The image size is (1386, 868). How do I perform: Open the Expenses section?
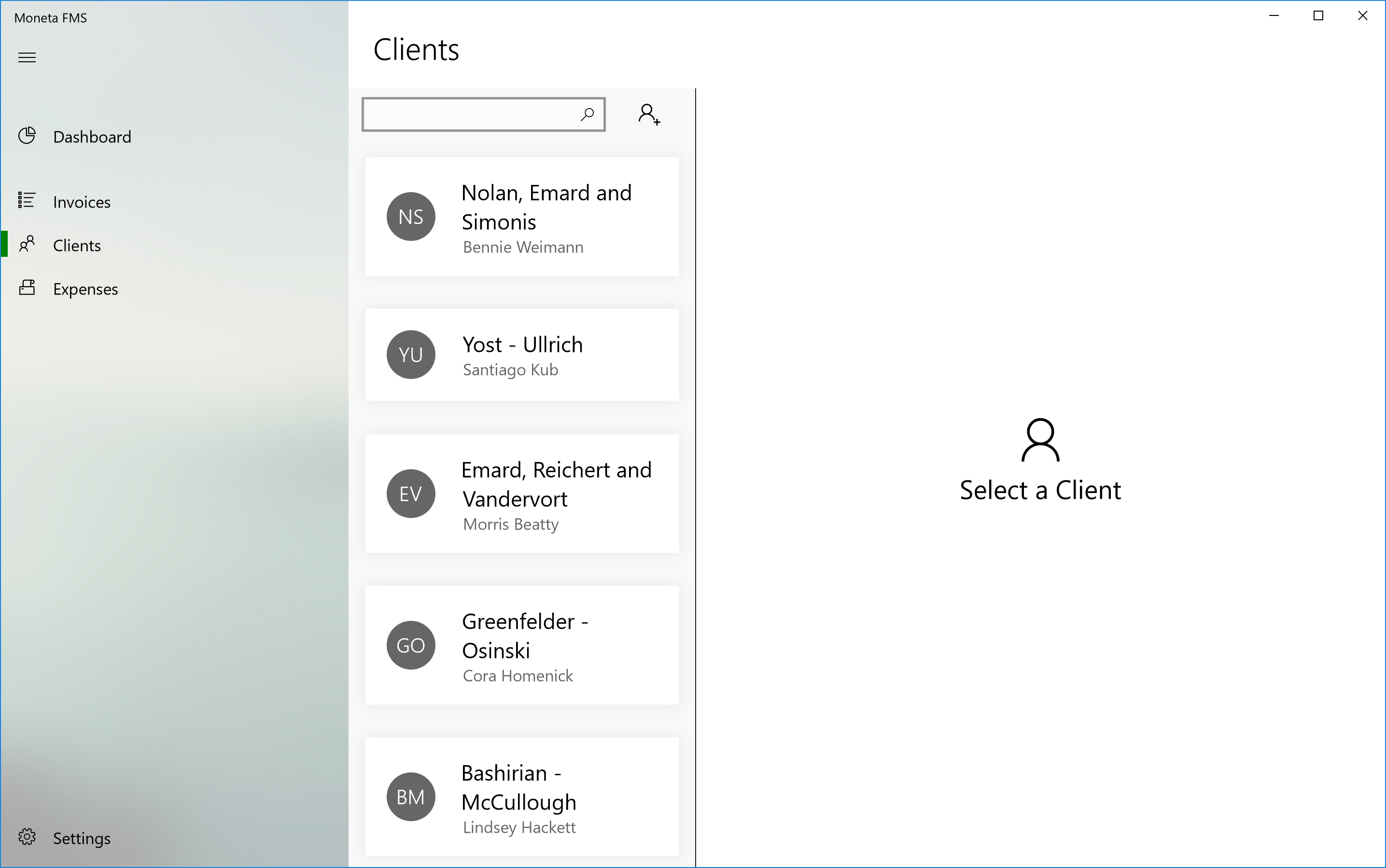[x=85, y=289]
